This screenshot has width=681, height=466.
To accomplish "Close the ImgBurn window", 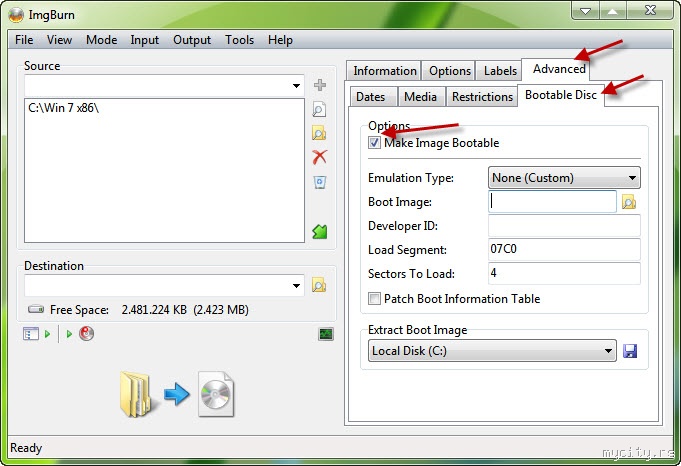I will pyautogui.click(x=650, y=10).
